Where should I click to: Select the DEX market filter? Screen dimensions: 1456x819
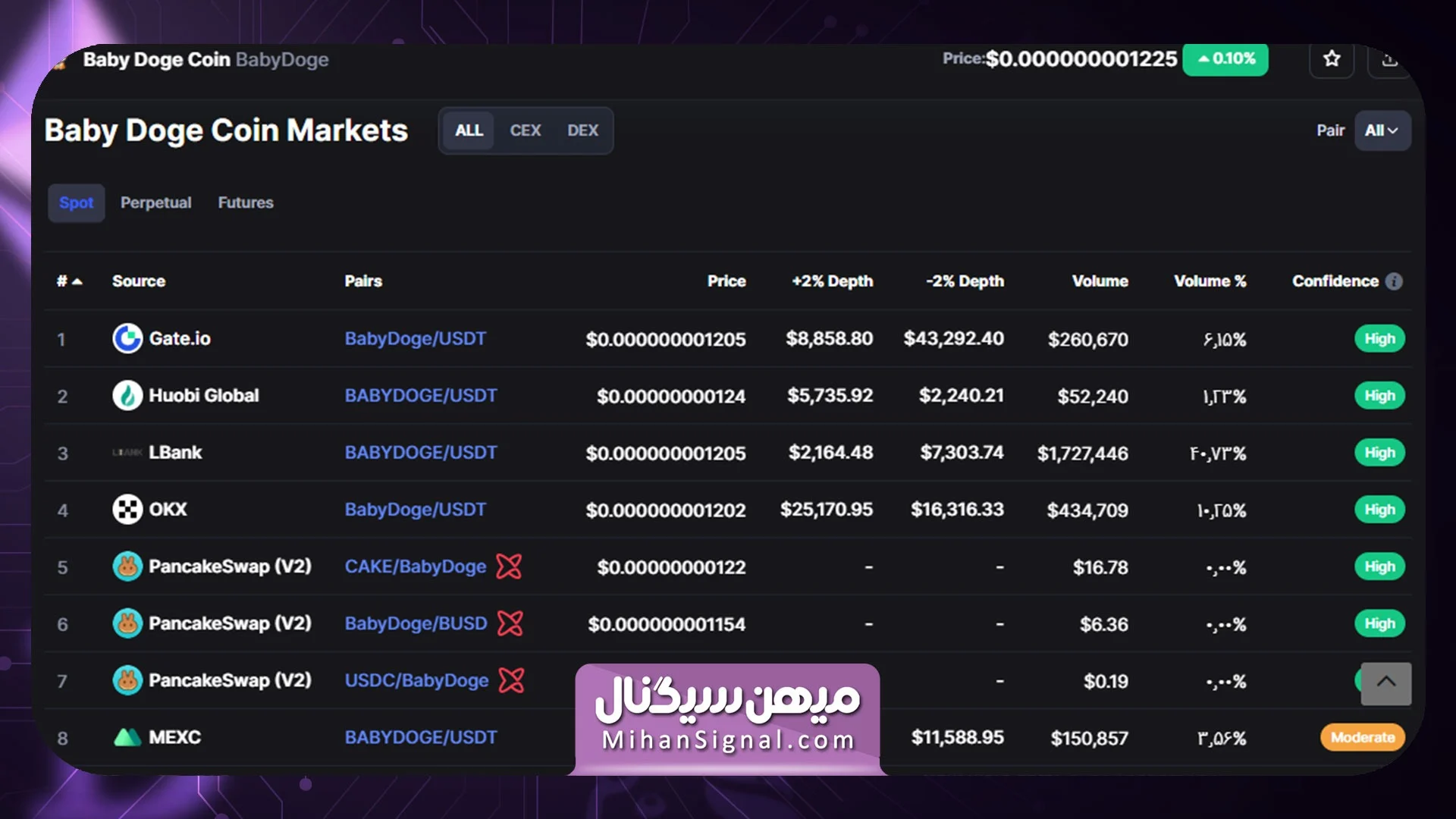click(x=582, y=130)
